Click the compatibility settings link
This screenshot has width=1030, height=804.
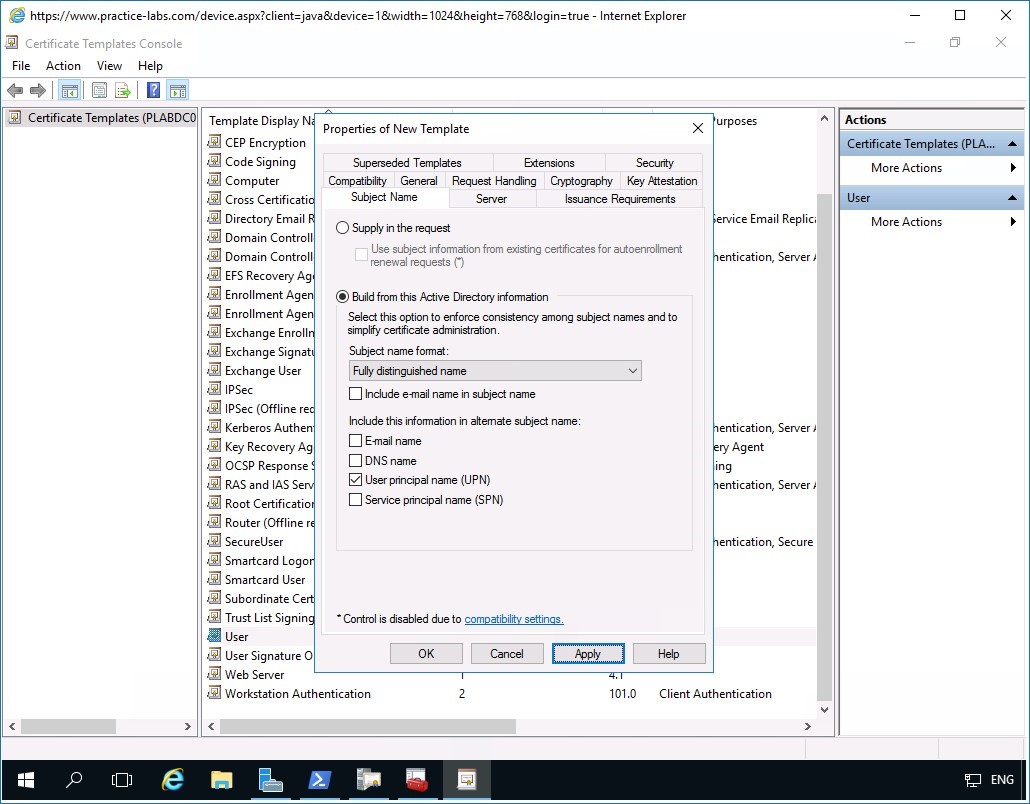[514, 619]
